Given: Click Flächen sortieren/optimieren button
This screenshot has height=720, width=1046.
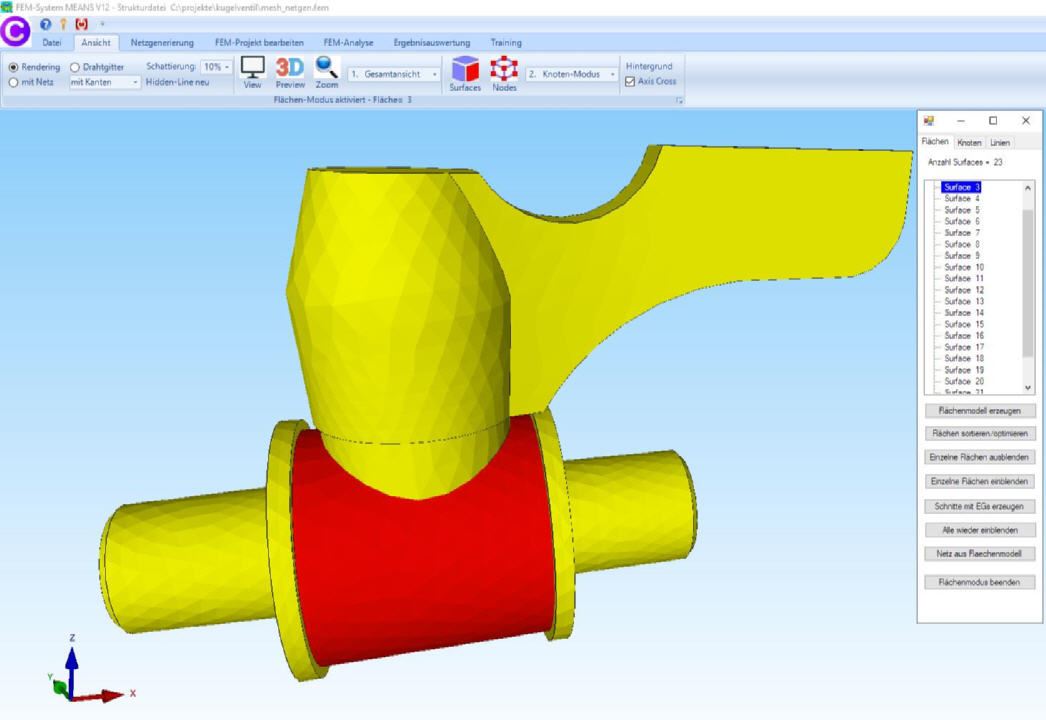Looking at the screenshot, I should (979, 434).
